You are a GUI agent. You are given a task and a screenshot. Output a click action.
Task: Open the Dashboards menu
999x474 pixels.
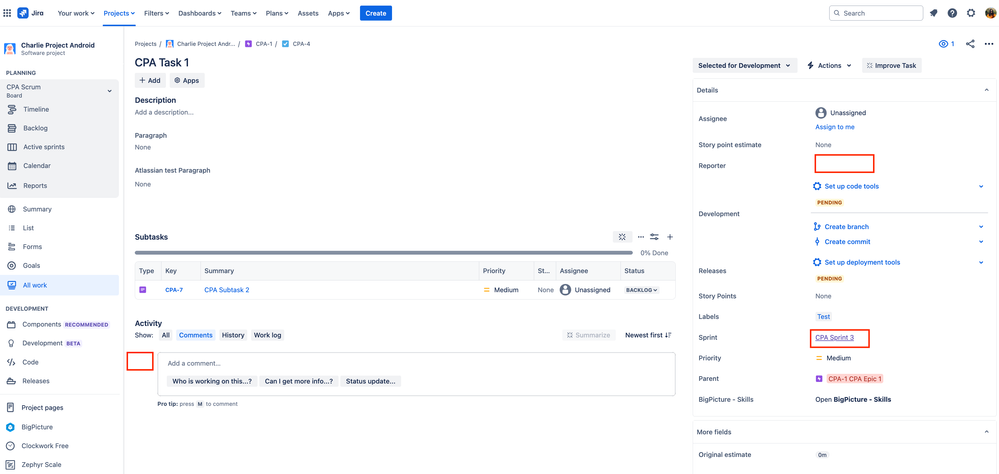click(199, 13)
